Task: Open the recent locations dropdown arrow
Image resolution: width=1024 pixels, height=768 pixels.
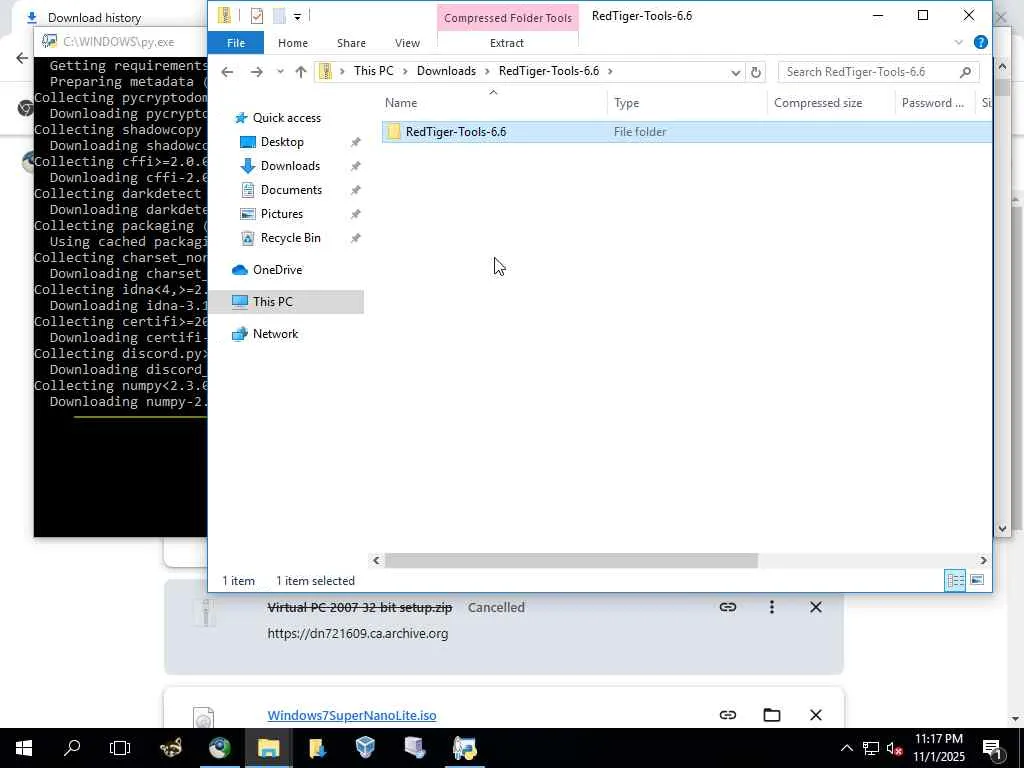Action: pyautogui.click(x=280, y=72)
